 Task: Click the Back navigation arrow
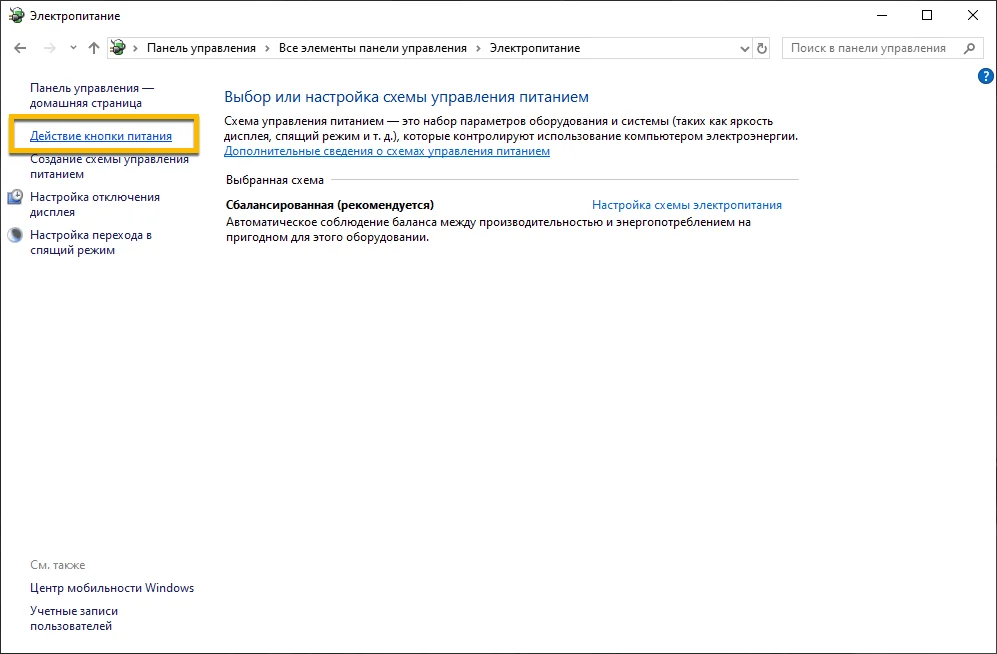tap(21, 48)
